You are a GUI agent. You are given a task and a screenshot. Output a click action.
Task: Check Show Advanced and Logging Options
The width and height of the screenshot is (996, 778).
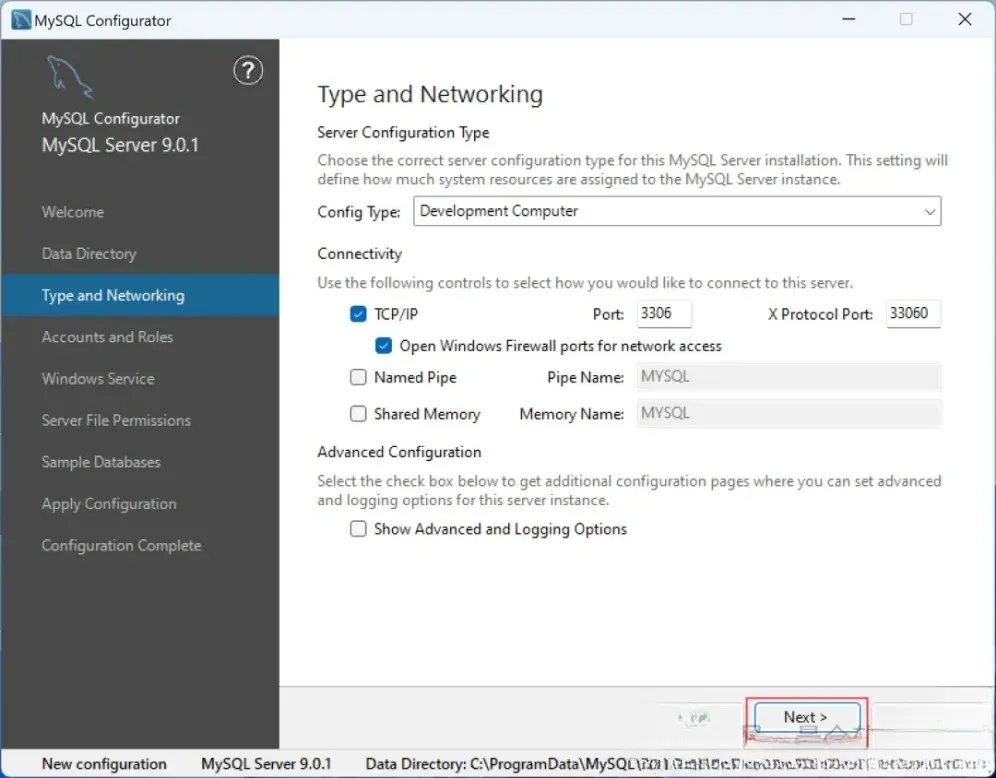pos(358,529)
